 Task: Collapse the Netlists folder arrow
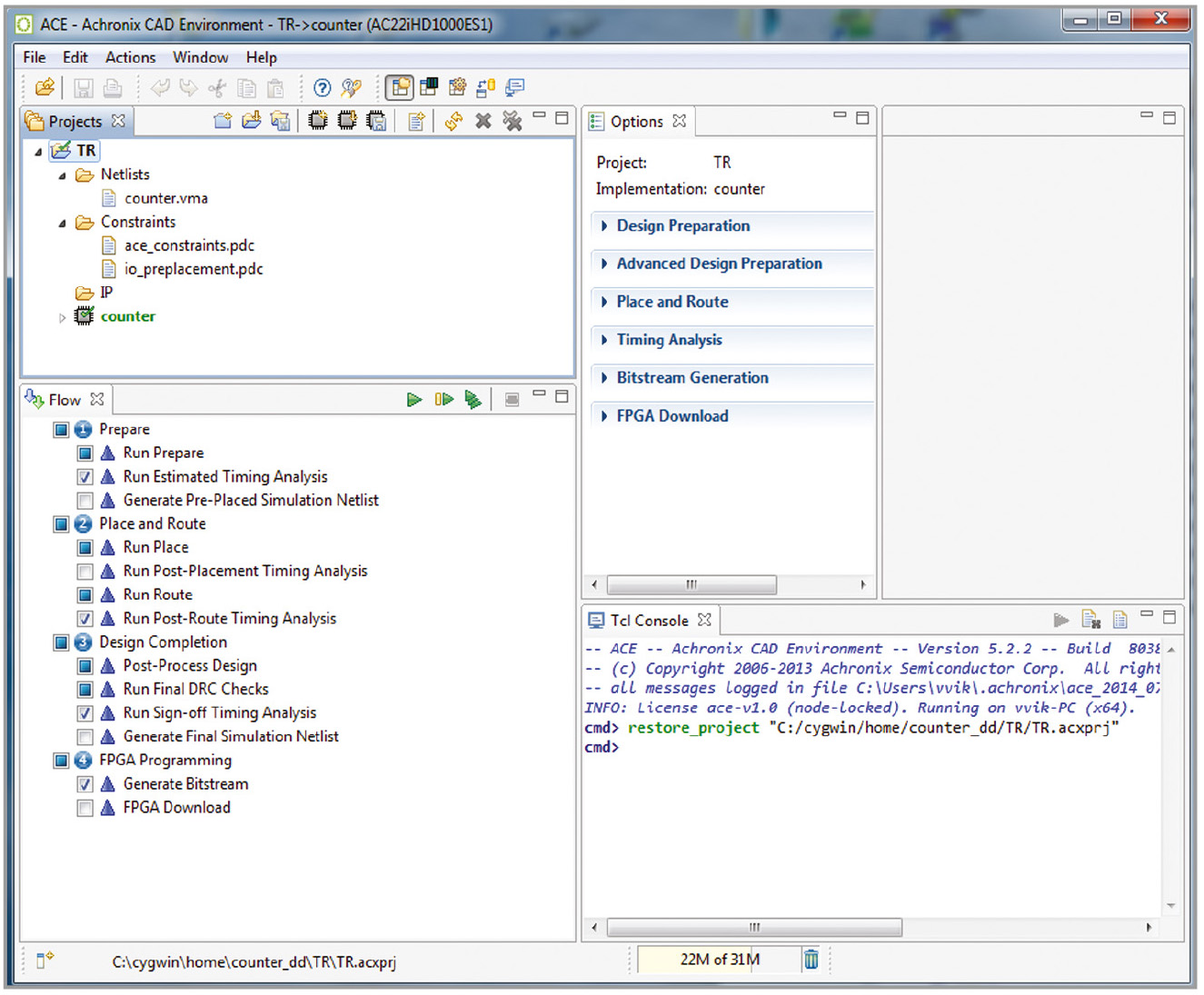tap(62, 175)
